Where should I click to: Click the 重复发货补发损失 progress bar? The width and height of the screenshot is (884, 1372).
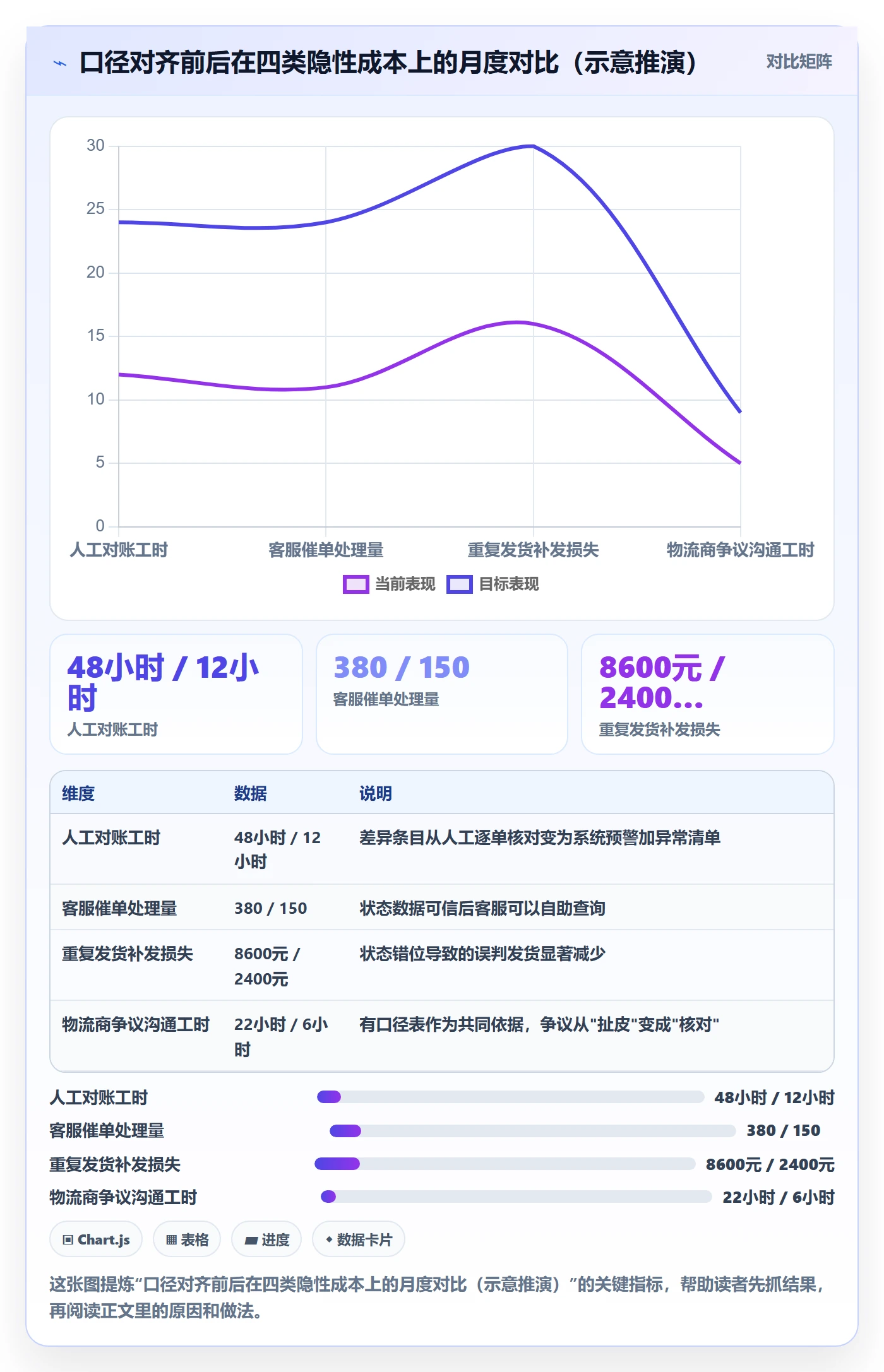point(505,1164)
